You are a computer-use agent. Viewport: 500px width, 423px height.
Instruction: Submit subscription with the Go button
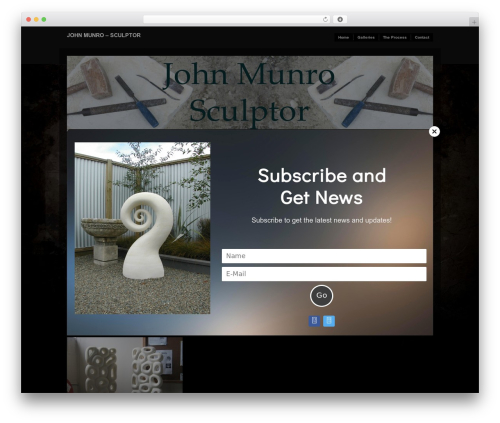(x=321, y=296)
